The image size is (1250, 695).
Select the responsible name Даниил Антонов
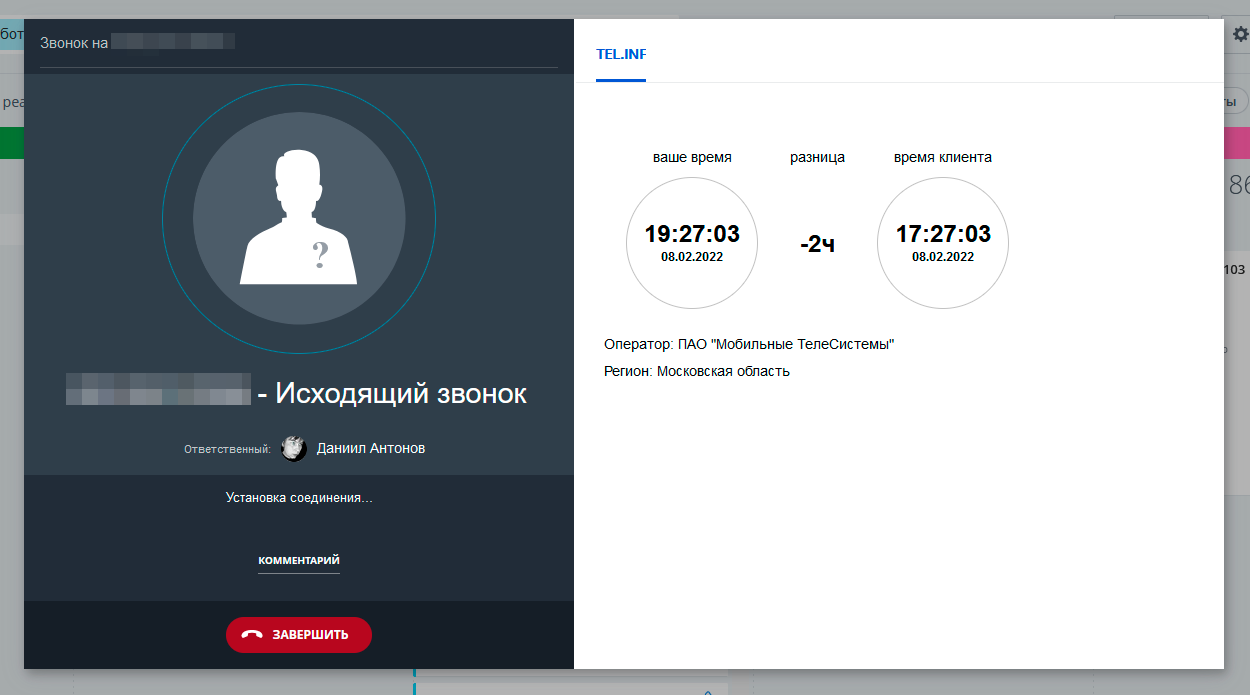tap(371, 449)
